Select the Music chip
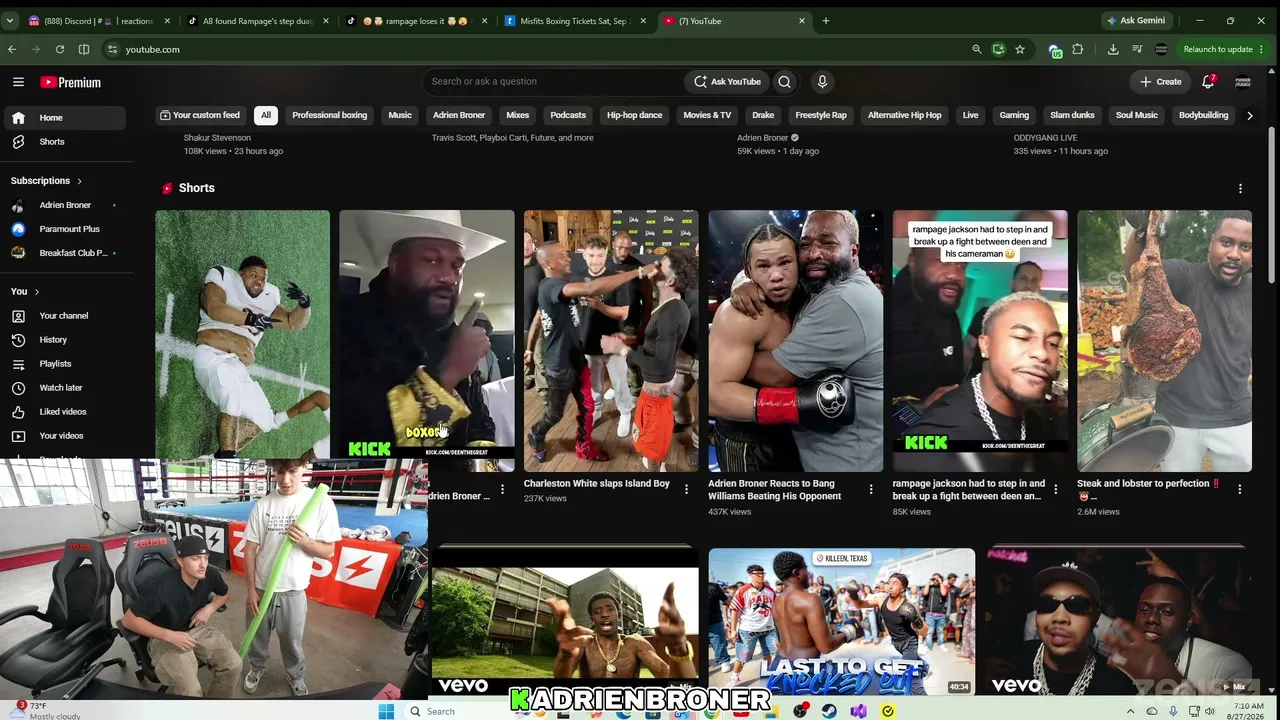Screen dimensions: 1280x720 [x=400, y=115]
